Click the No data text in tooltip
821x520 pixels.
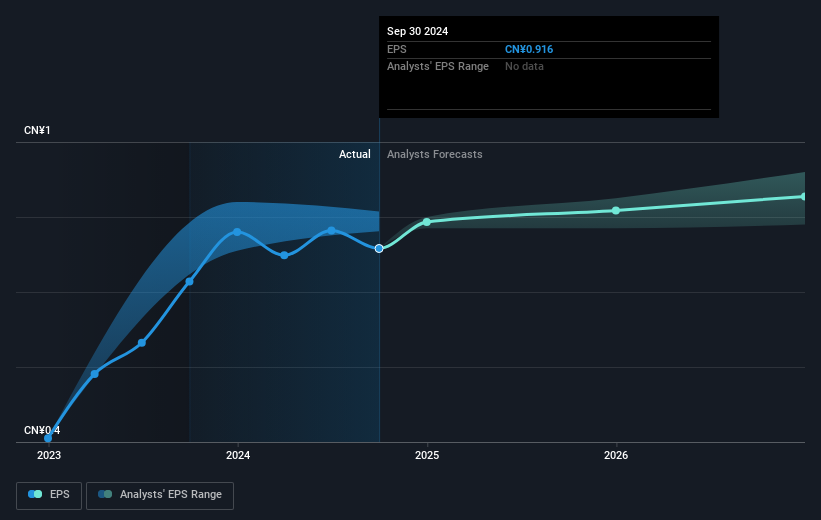click(x=524, y=67)
